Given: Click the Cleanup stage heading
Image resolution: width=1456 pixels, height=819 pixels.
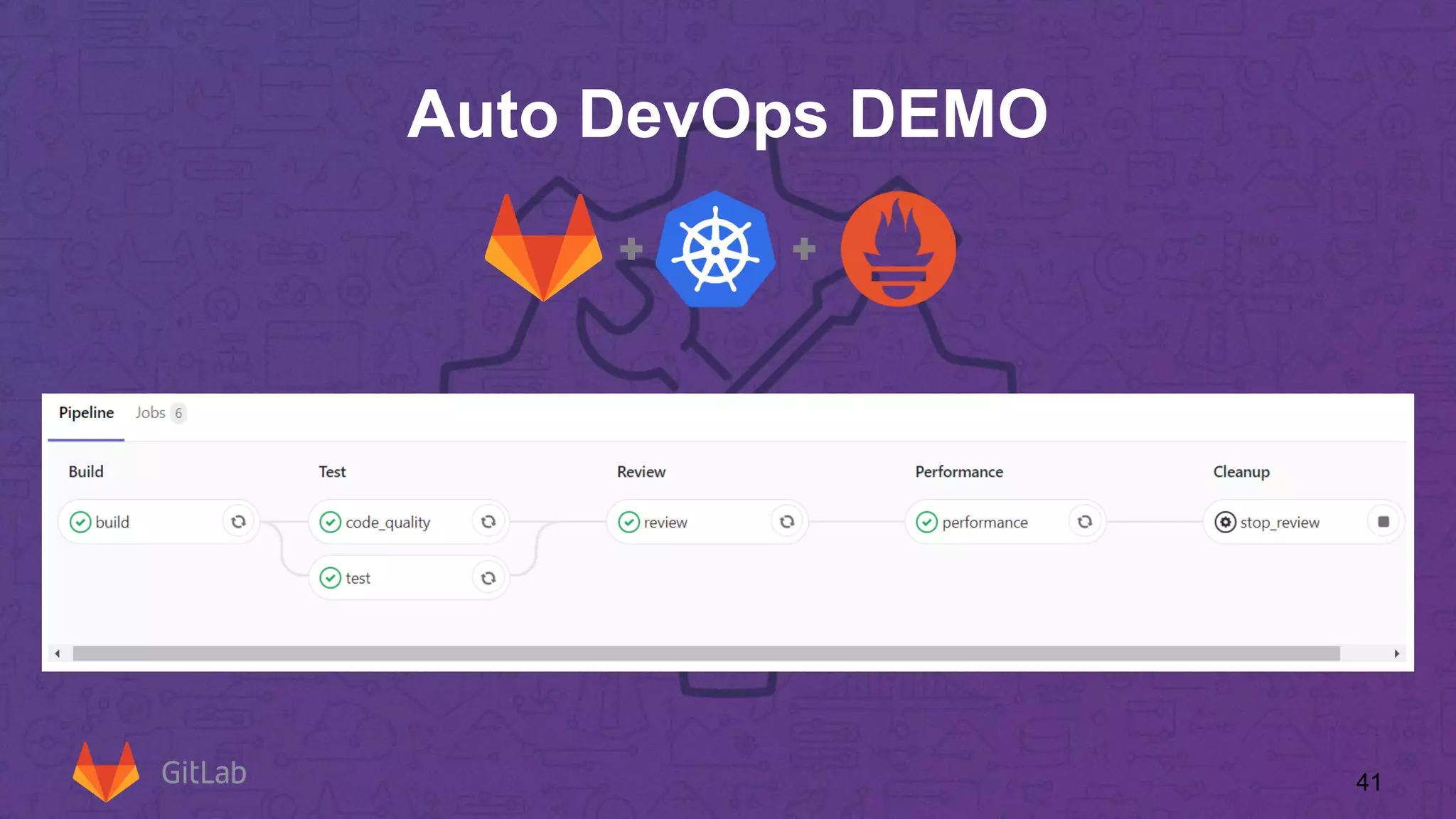Looking at the screenshot, I should tap(1241, 472).
